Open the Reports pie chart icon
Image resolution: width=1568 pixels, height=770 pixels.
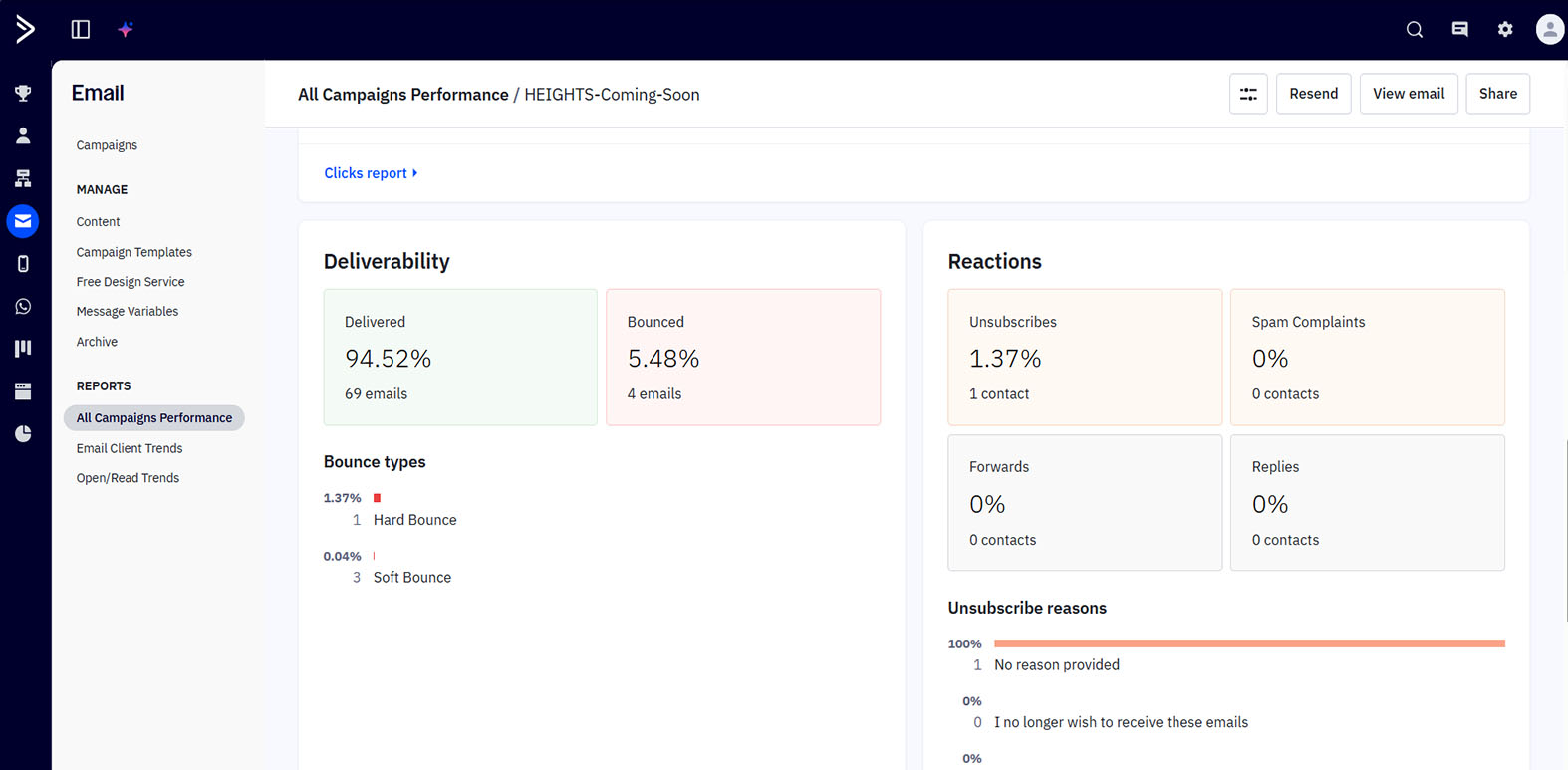pyautogui.click(x=23, y=434)
